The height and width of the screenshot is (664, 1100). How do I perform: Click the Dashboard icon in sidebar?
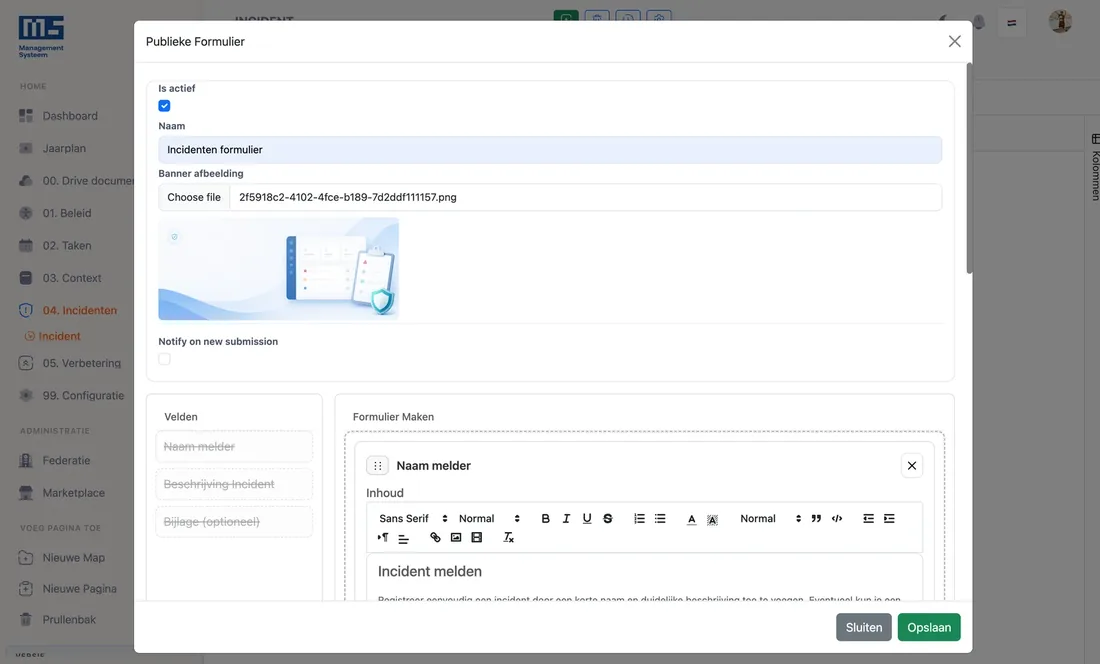[26, 116]
